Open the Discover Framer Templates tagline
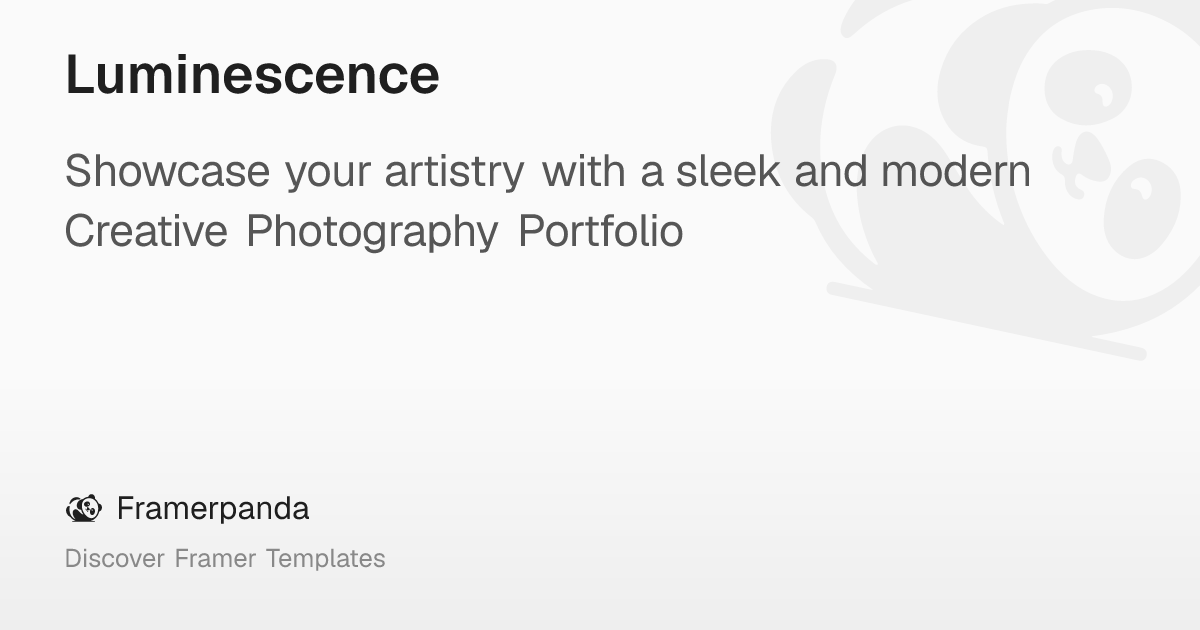The width and height of the screenshot is (1200, 630). [225, 558]
